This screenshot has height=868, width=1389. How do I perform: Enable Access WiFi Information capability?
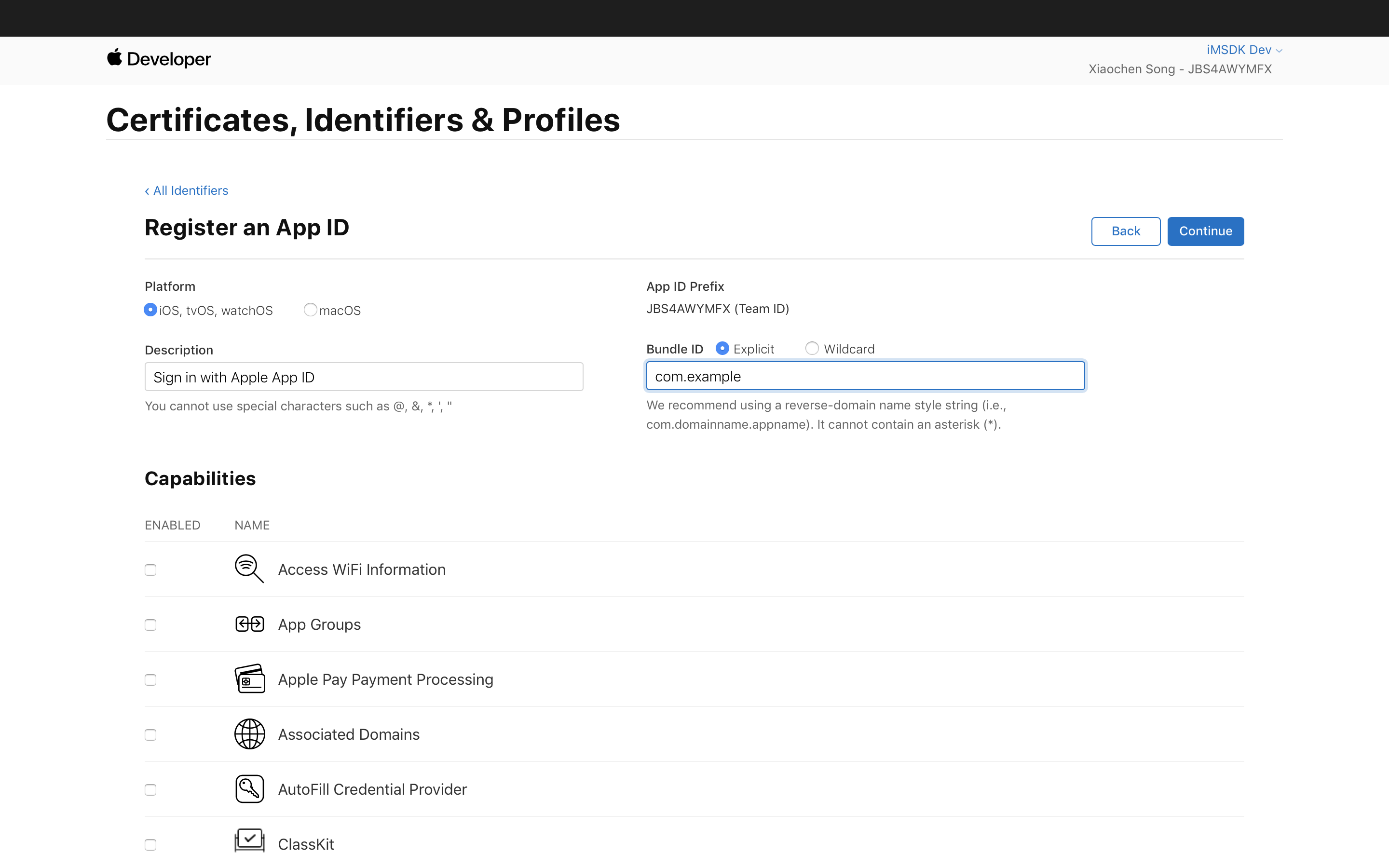click(x=150, y=570)
